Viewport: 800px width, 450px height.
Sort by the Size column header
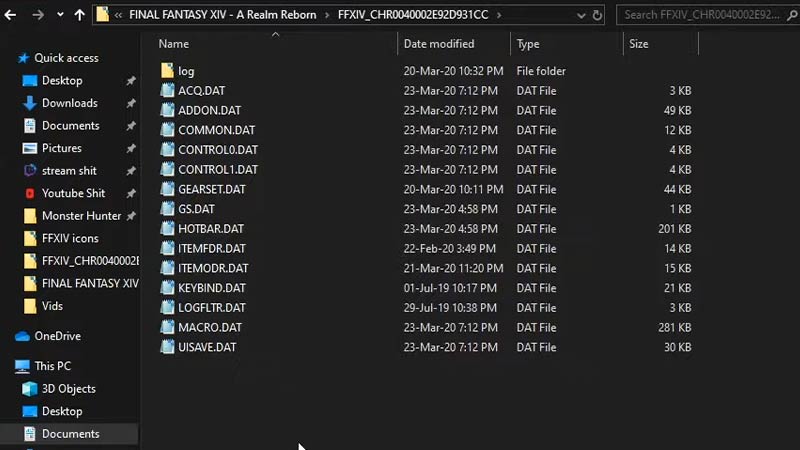point(638,44)
